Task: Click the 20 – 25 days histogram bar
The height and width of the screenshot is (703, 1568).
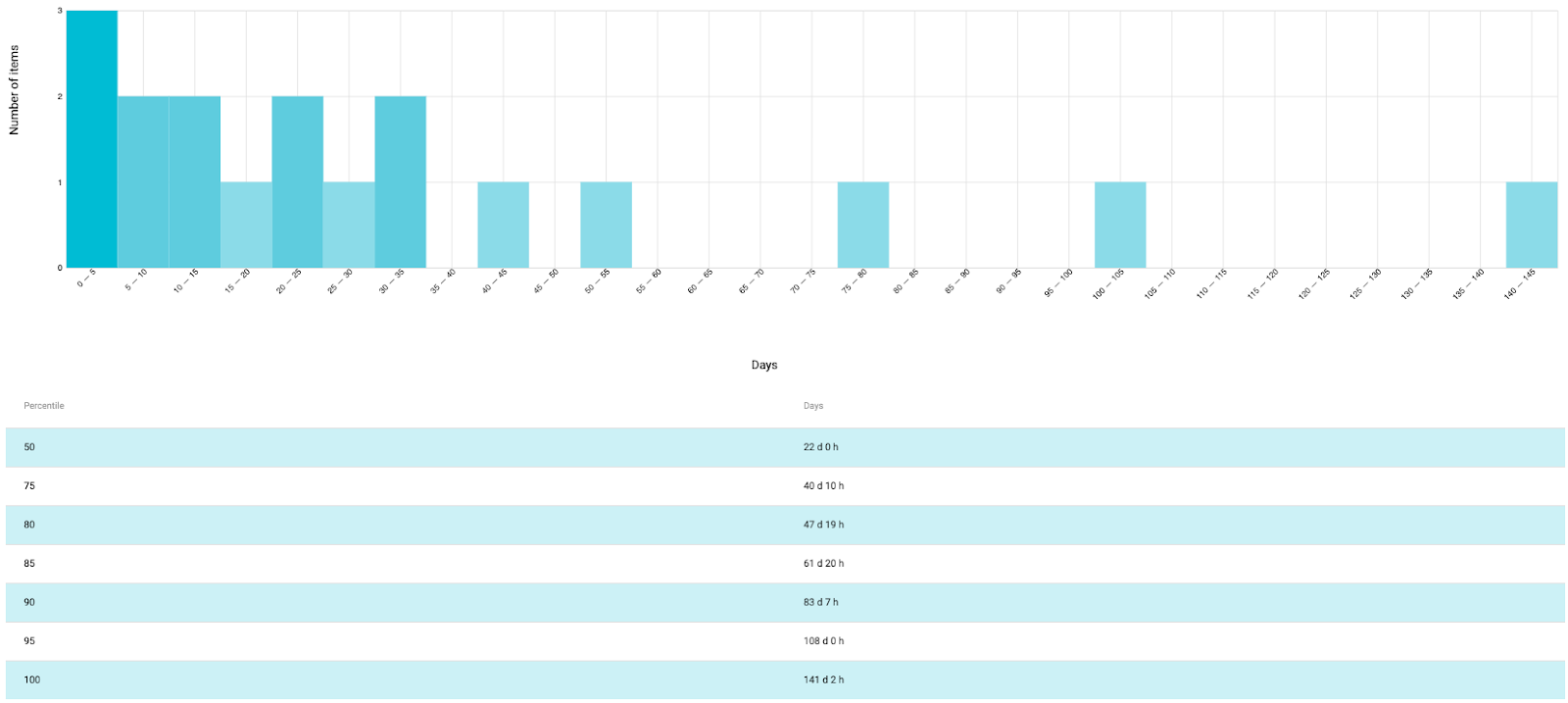Action: click(x=298, y=181)
